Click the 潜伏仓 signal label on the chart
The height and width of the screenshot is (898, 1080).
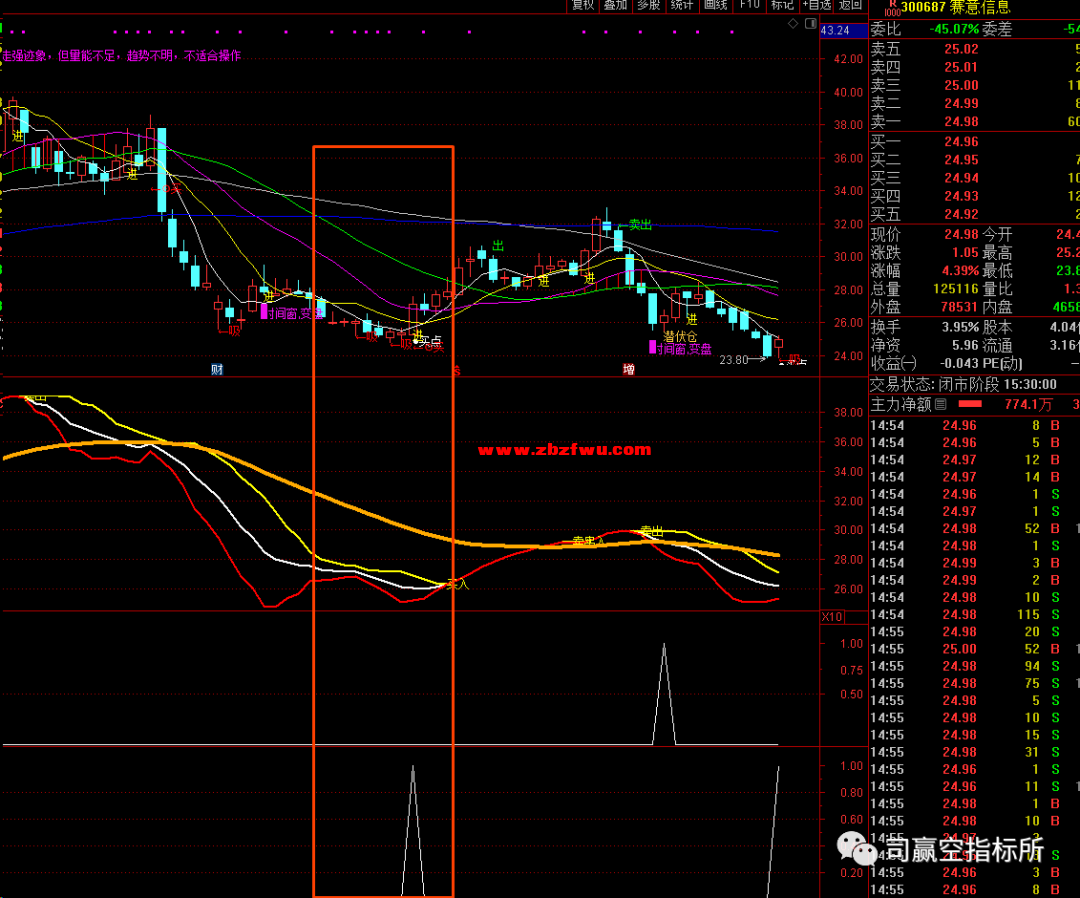click(x=681, y=336)
